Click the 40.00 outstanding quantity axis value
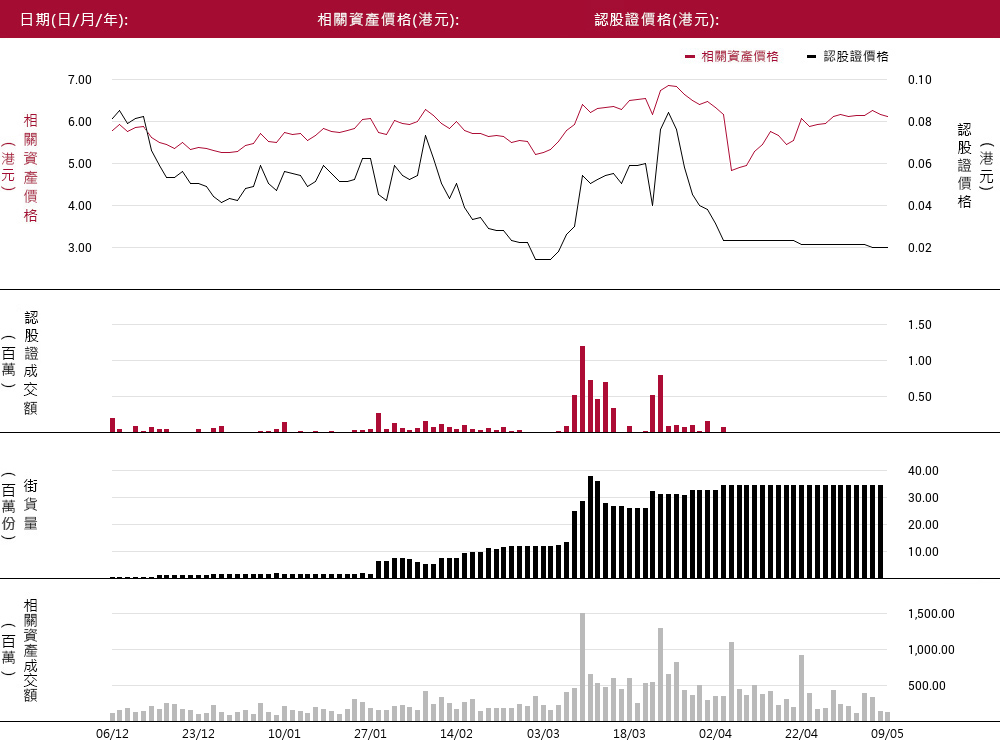Screen dimensions: 1000x751 (923, 470)
